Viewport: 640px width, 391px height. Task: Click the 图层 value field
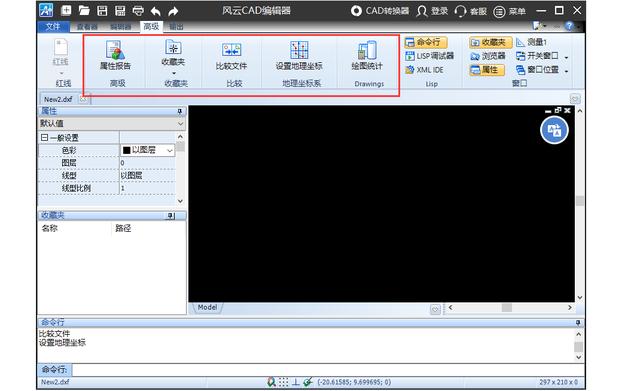point(147,163)
